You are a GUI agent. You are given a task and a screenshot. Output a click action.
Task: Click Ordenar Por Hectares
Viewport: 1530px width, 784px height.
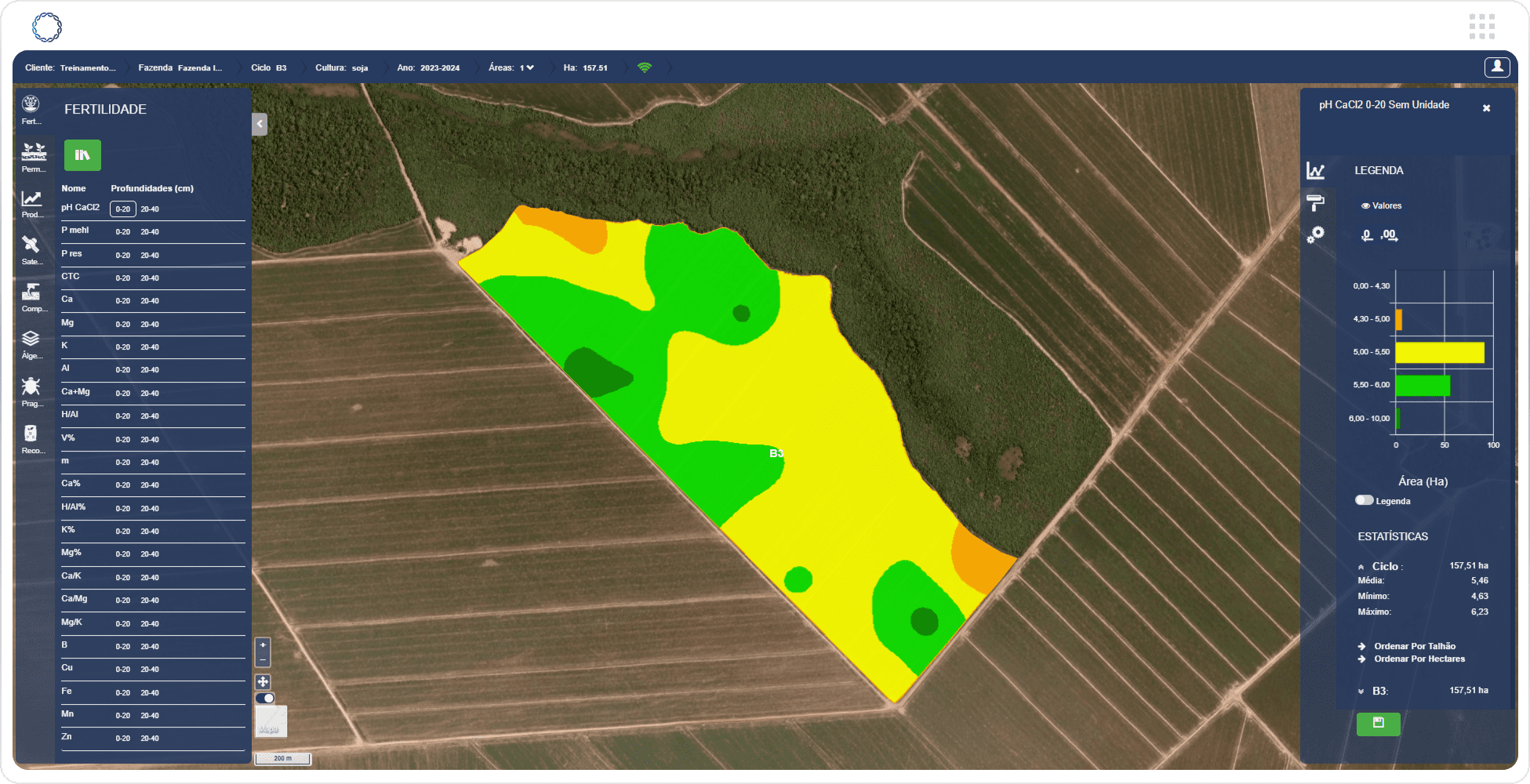tap(1419, 659)
